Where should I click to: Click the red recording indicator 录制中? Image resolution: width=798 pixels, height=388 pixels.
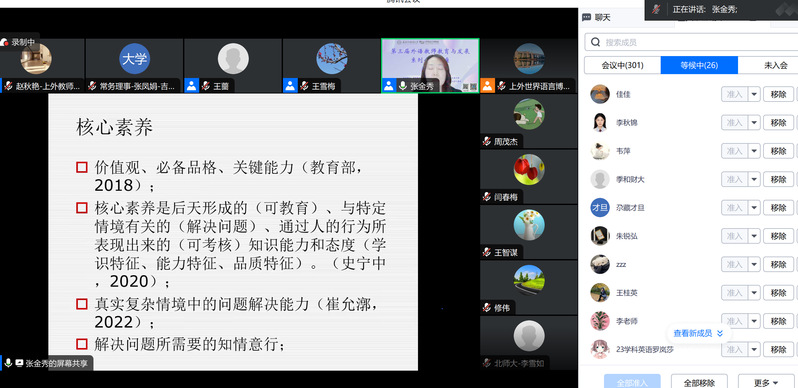(18, 43)
